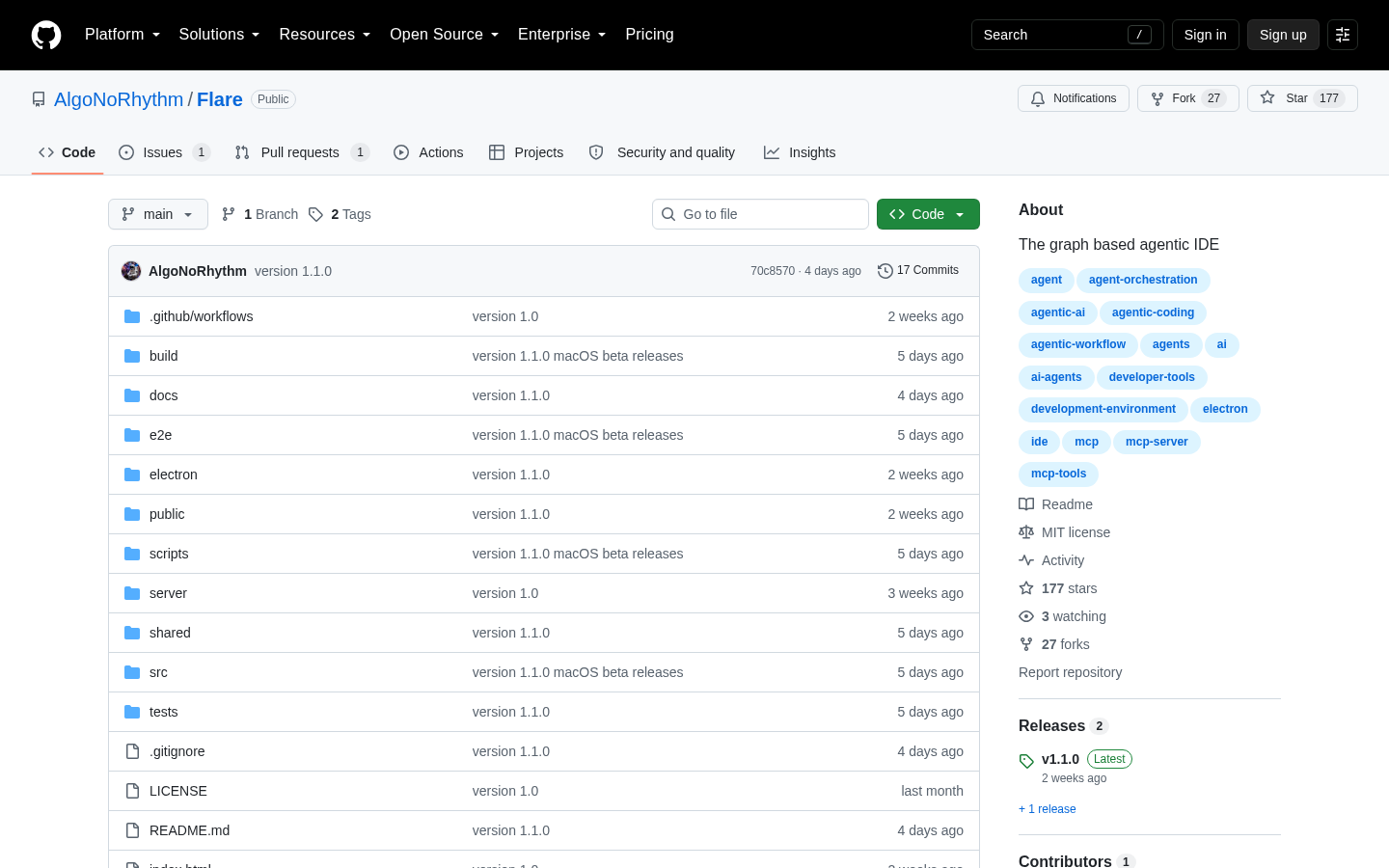Click the Report repository link

tap(1071, 672)
